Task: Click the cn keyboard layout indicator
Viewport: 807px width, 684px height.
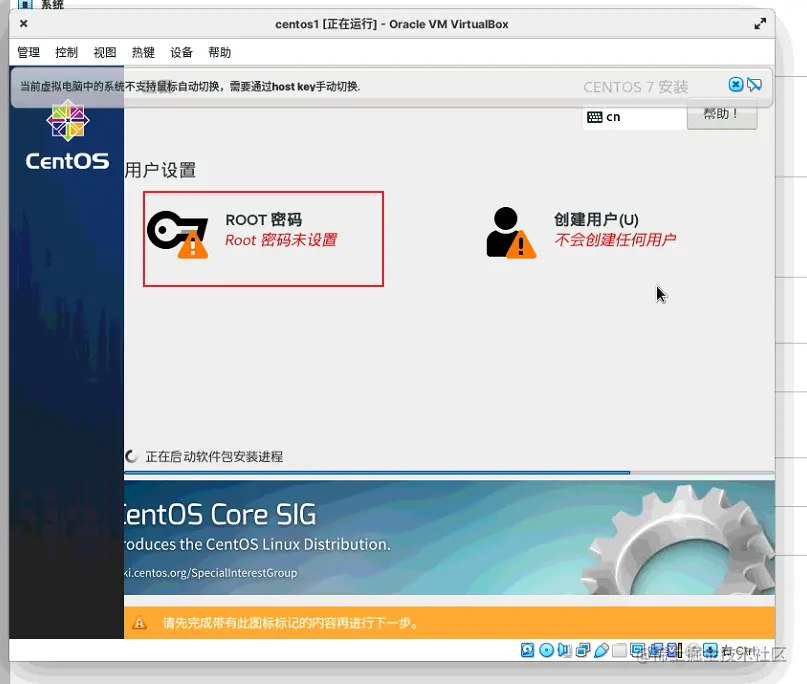Action: click(634, 117)
